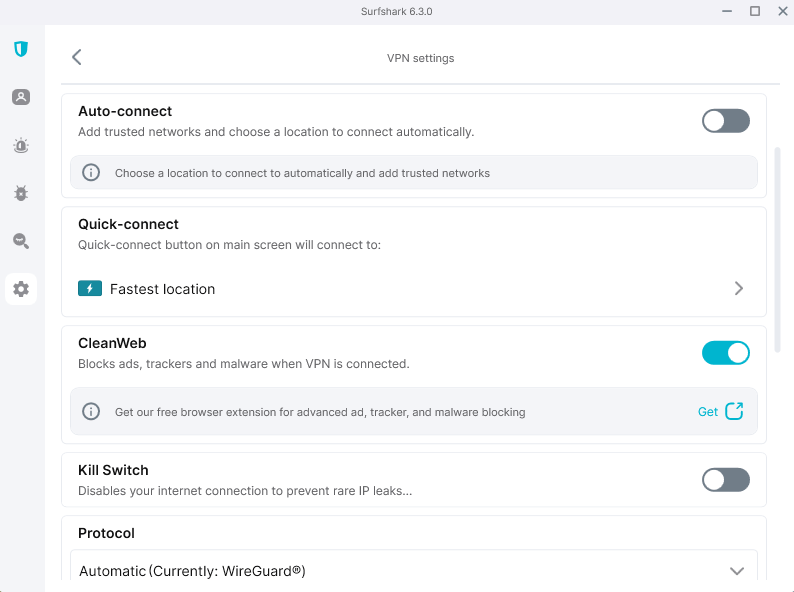794x592 pixels.
Task: Click 'Add trusted networks' description text
Action: 276,132
